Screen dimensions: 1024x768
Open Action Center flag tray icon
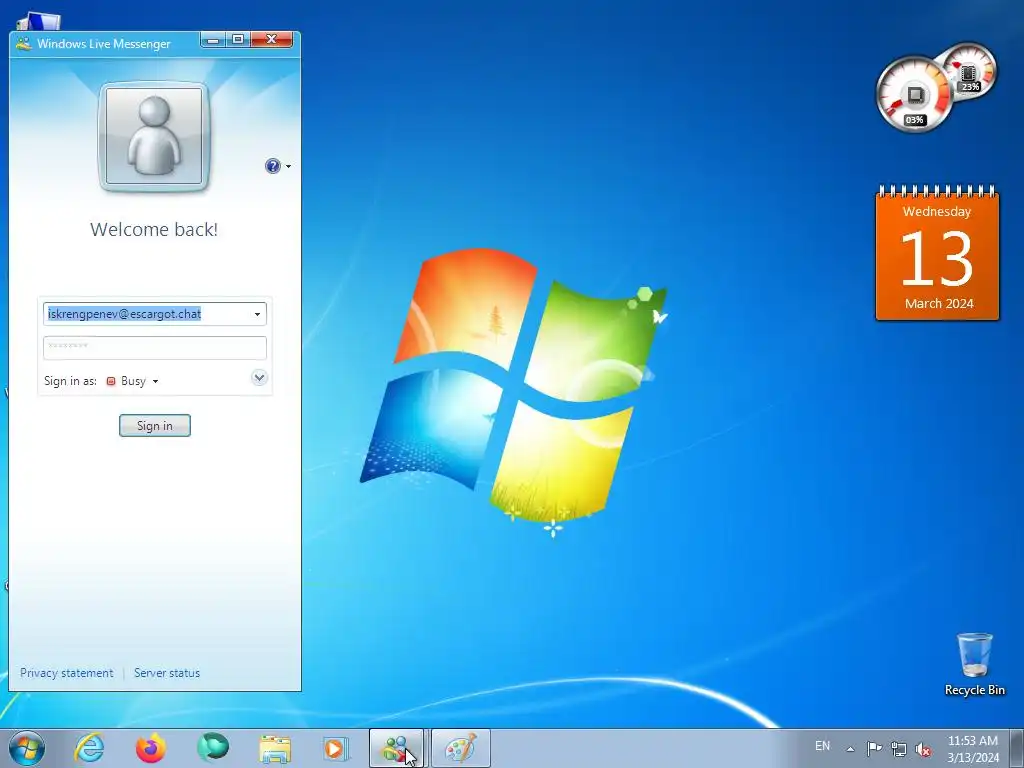click(874, 749)
